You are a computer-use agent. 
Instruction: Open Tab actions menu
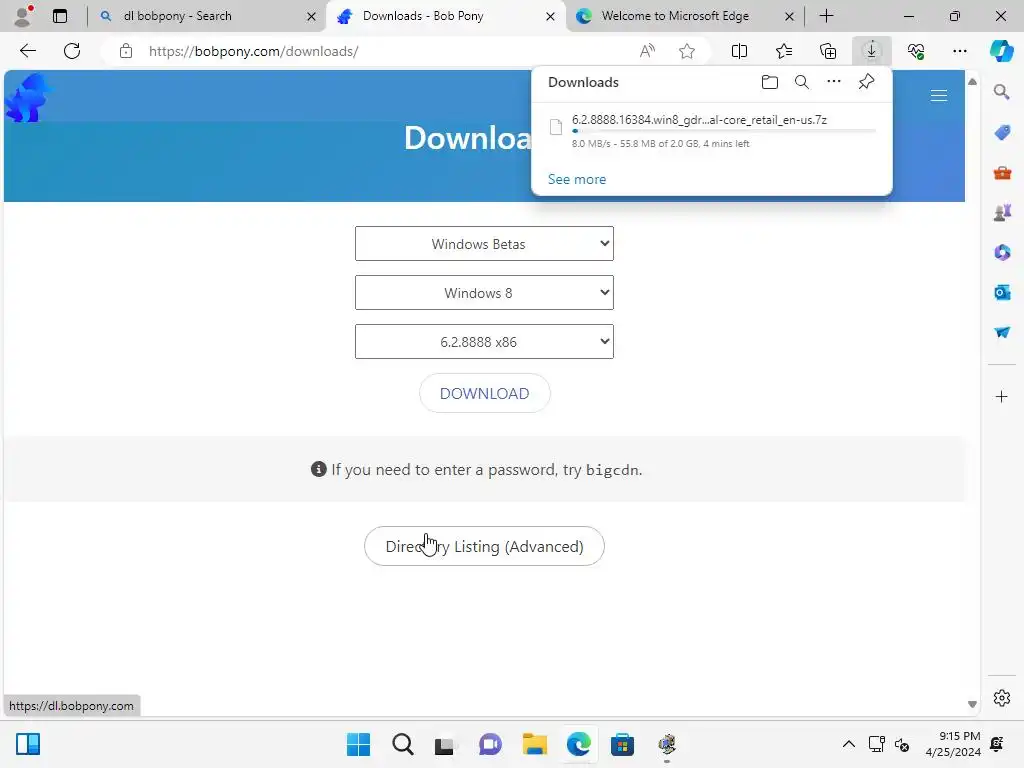[60, 16]
